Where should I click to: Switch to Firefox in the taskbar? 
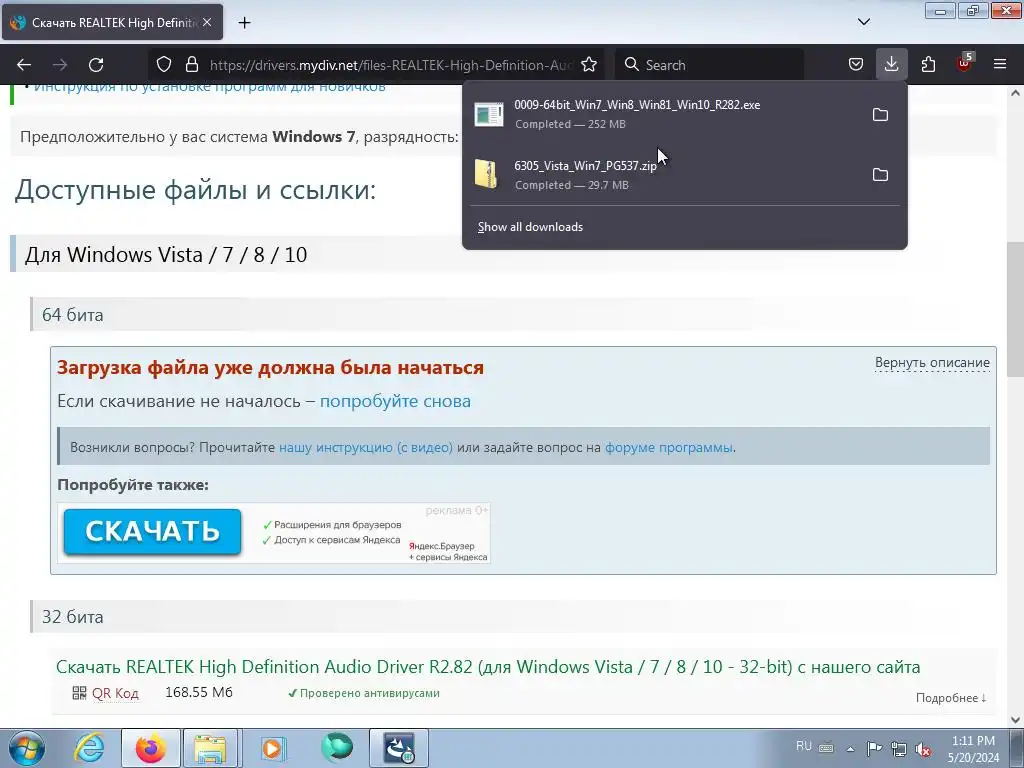coord(151,748)
